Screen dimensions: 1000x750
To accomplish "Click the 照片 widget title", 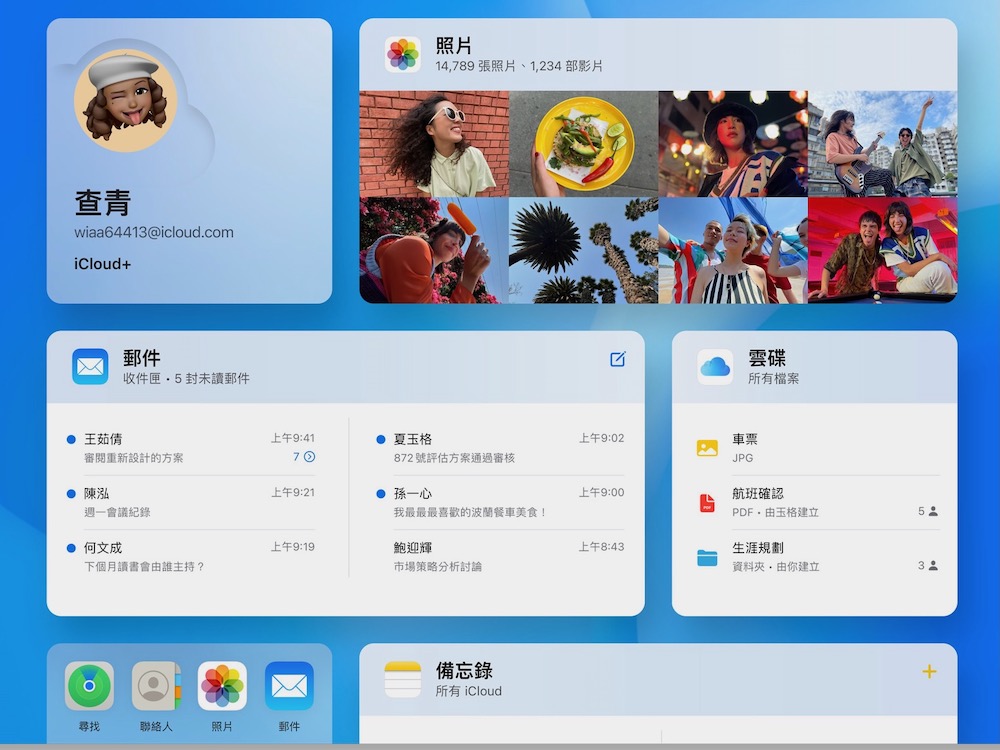I will pyautogui.click(x=453, y=45).
